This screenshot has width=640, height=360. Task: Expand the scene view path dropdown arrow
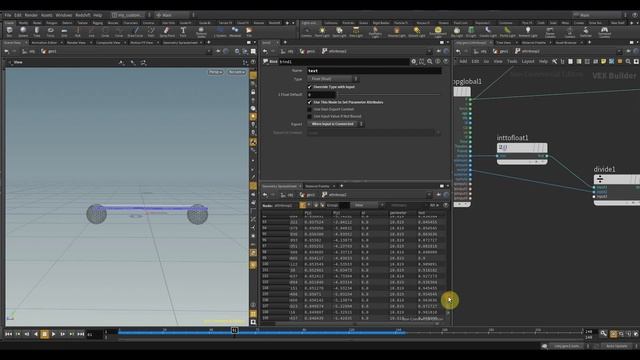point(209,52)
